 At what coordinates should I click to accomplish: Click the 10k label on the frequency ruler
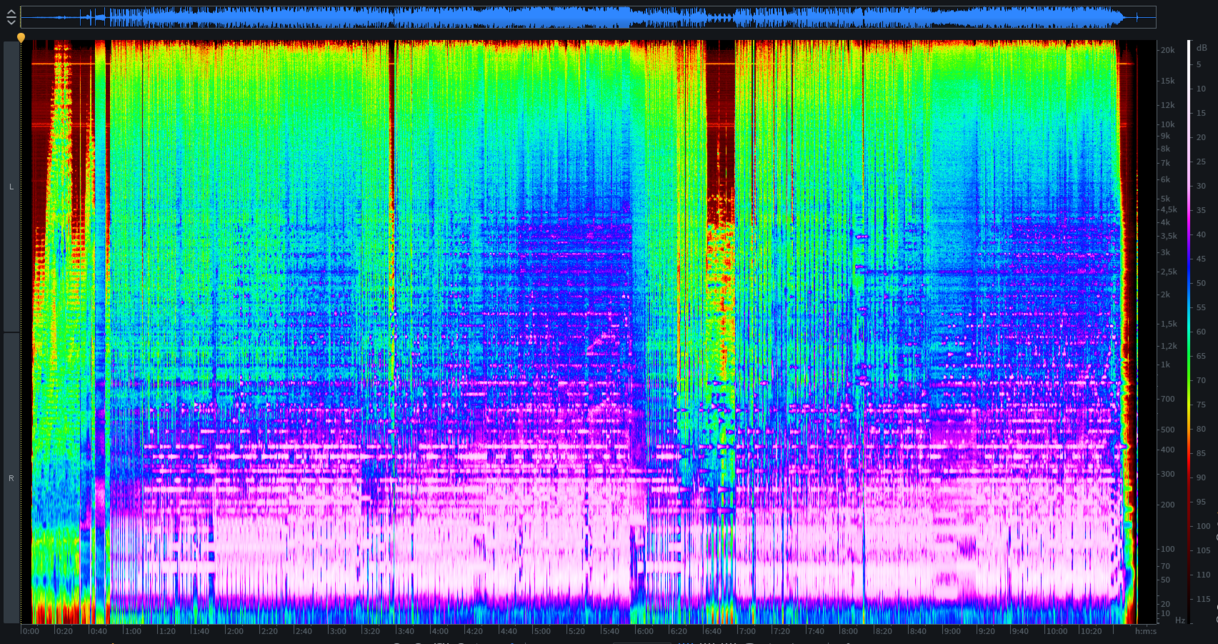coord(1166,124)
